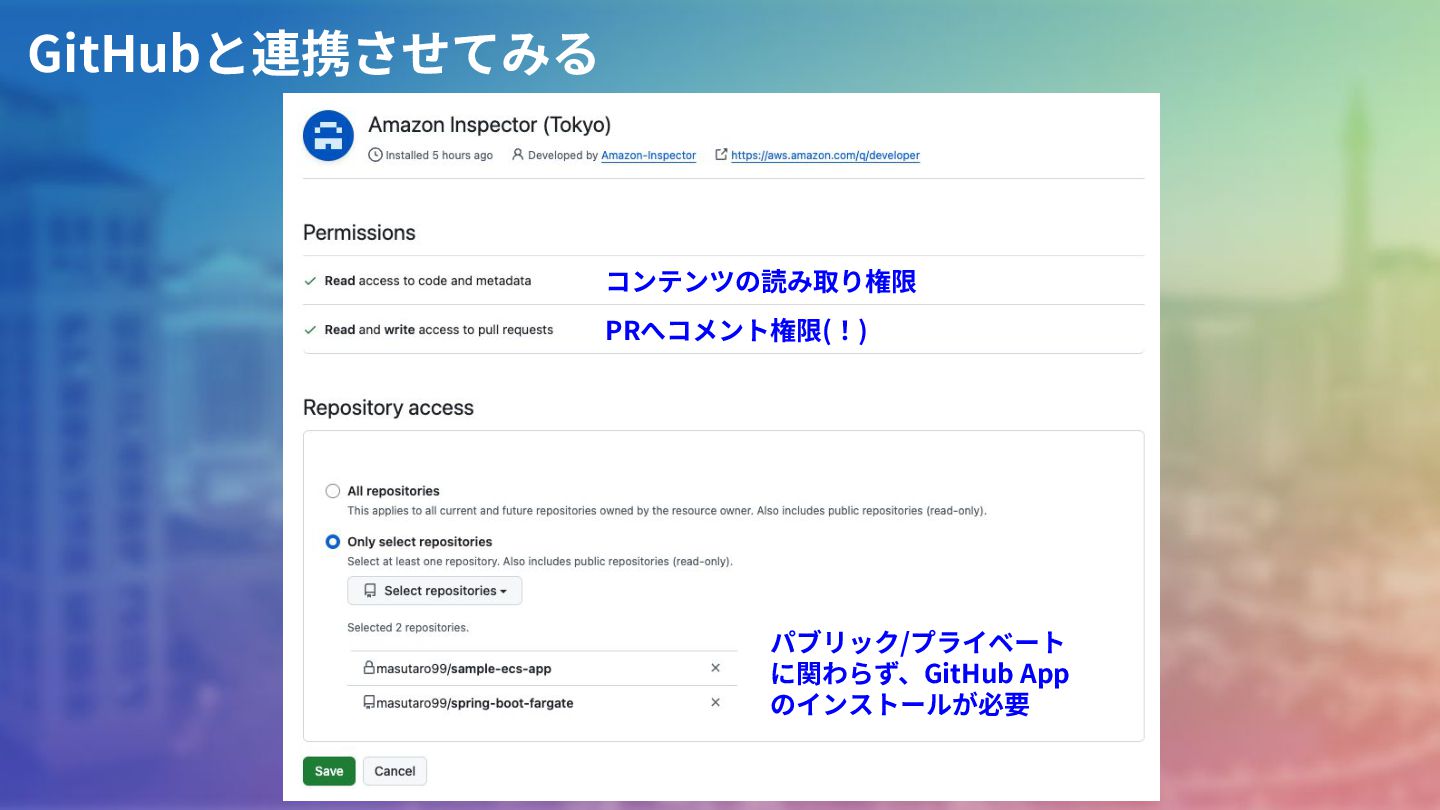Open the Select repositories dropdown
Viewport: 1440px width, 810px height.
(435, 591)
